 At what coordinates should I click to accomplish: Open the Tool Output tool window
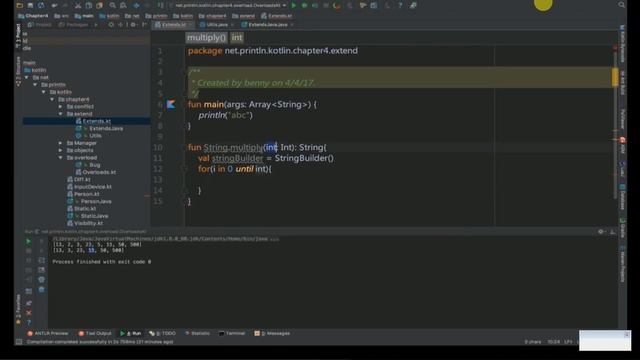coord(95,333)
